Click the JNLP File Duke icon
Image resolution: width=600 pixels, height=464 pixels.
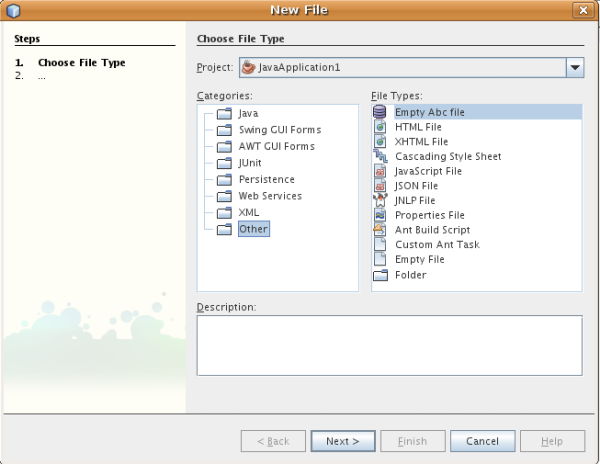click(x=380, y=200)
